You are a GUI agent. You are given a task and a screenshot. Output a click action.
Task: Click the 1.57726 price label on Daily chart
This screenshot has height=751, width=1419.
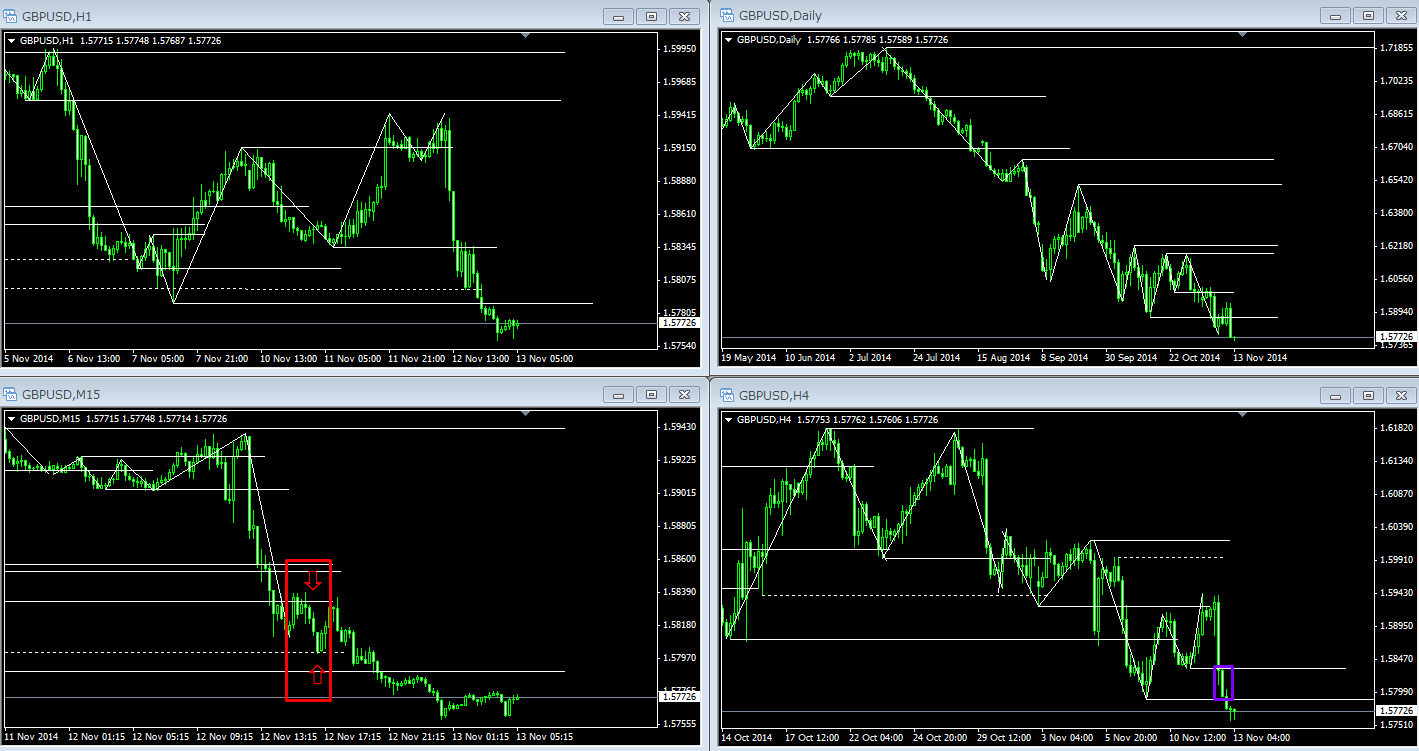click(1395, 337)
